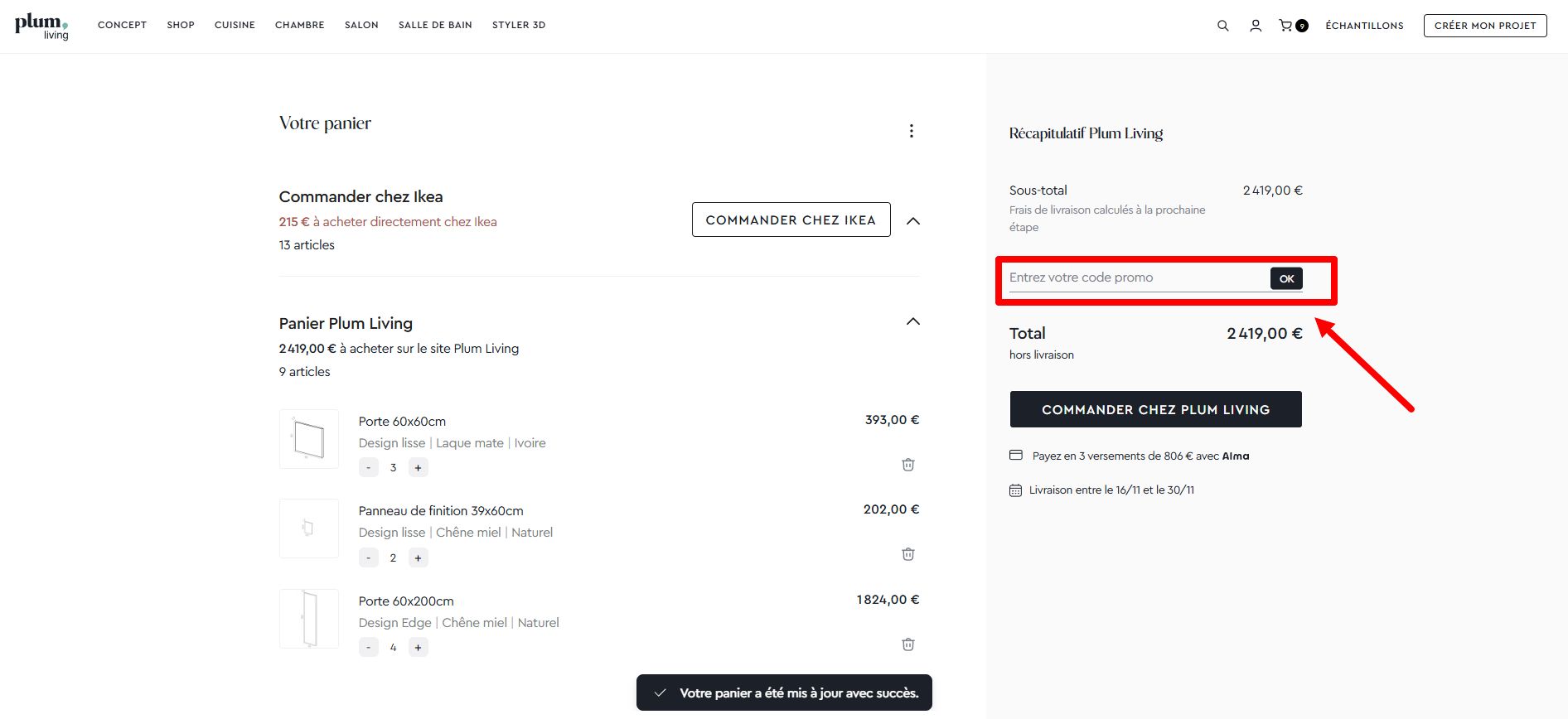The height and width of the screenshot is (719, 1568).
Task: Increase quantity of Panneau de finition 39x60cm
Action: 419,558
